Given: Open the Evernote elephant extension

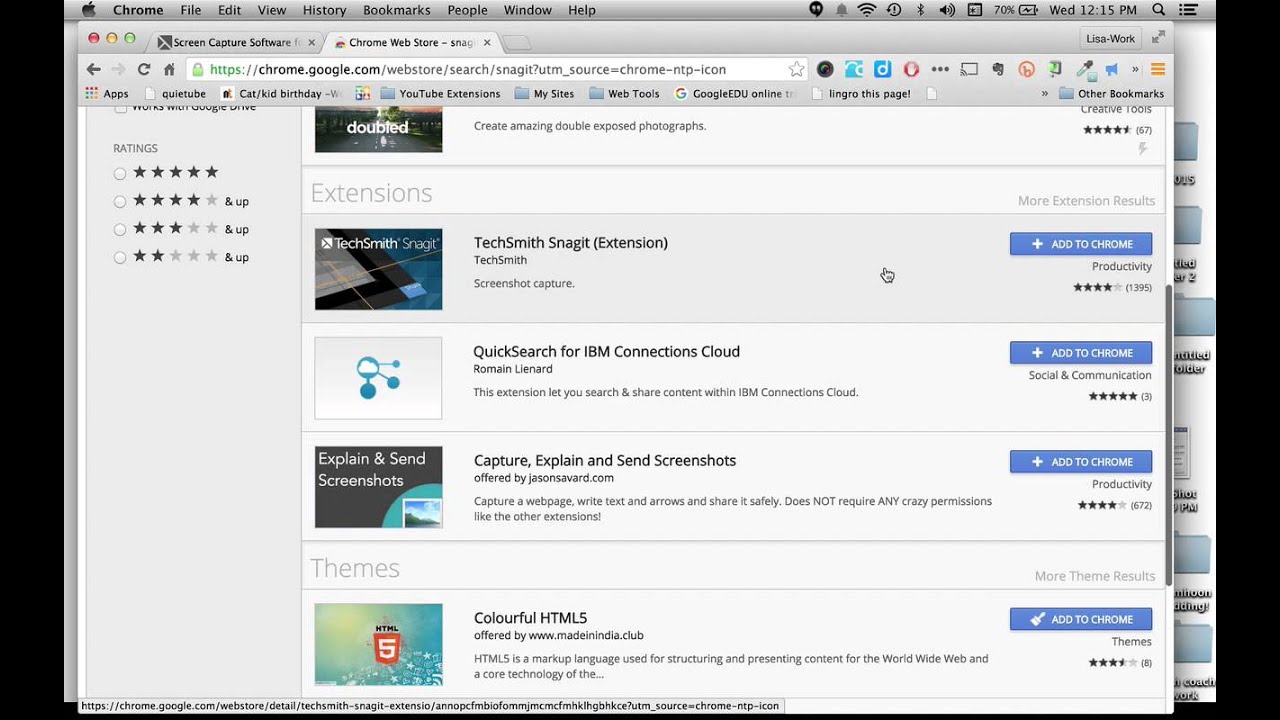Looking at the screenshot, I should click(x=998, y=69).
